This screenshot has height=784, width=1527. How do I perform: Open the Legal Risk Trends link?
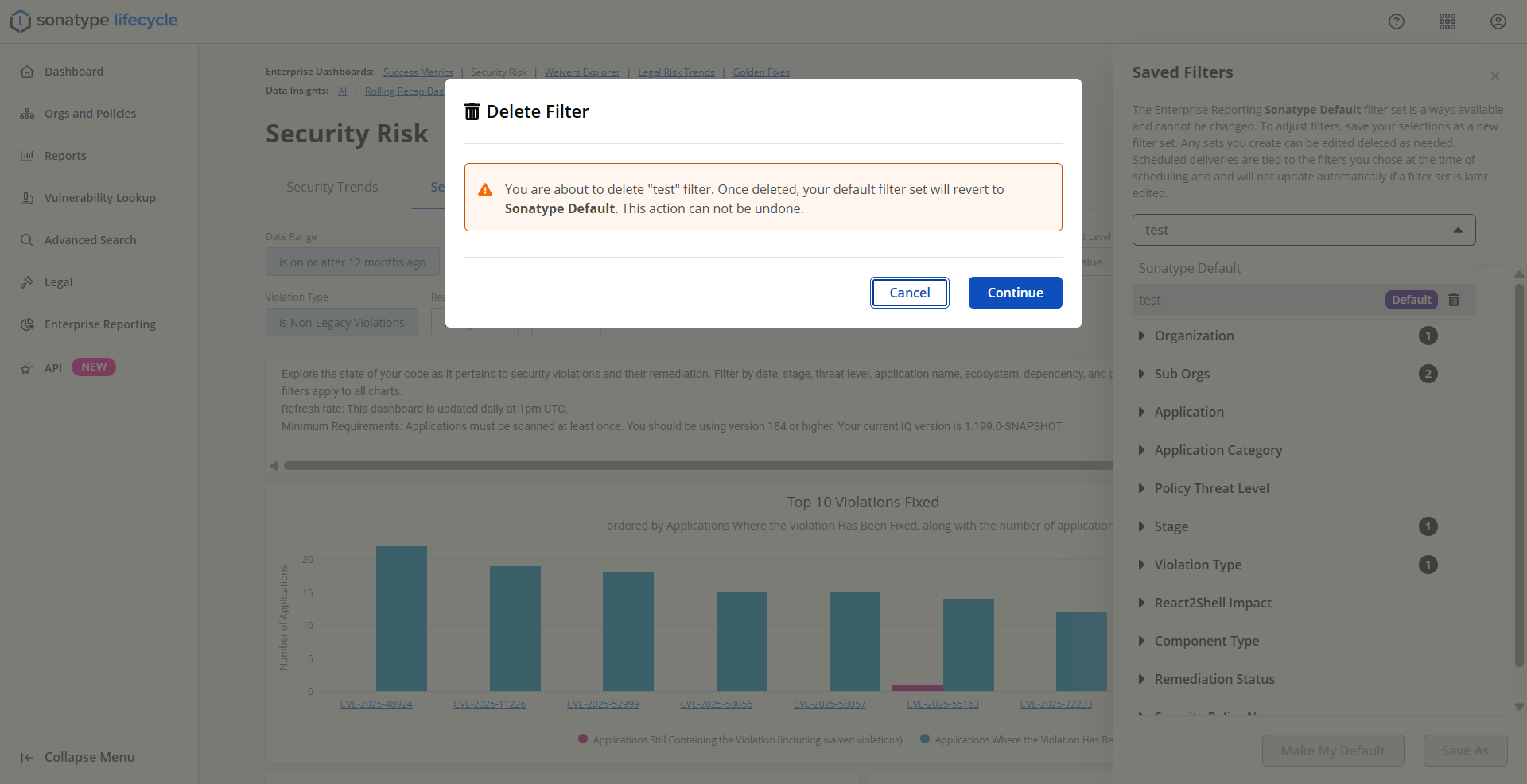[x=676, y=72]
